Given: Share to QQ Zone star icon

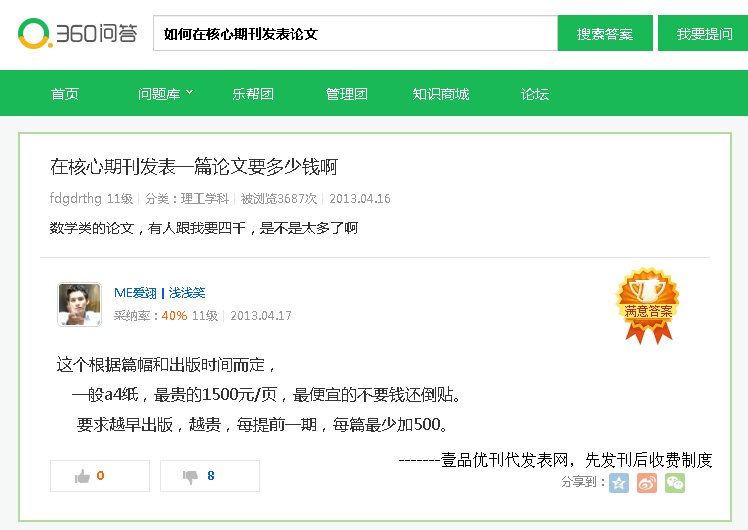Looking at the screenshot, I should [x=619, y=483].
